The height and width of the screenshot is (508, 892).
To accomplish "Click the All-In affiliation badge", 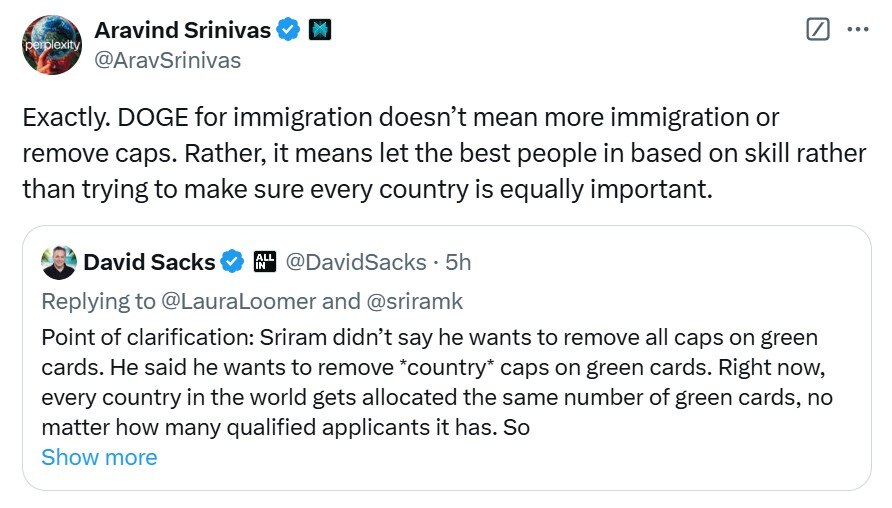I will (x=265, y=262).
